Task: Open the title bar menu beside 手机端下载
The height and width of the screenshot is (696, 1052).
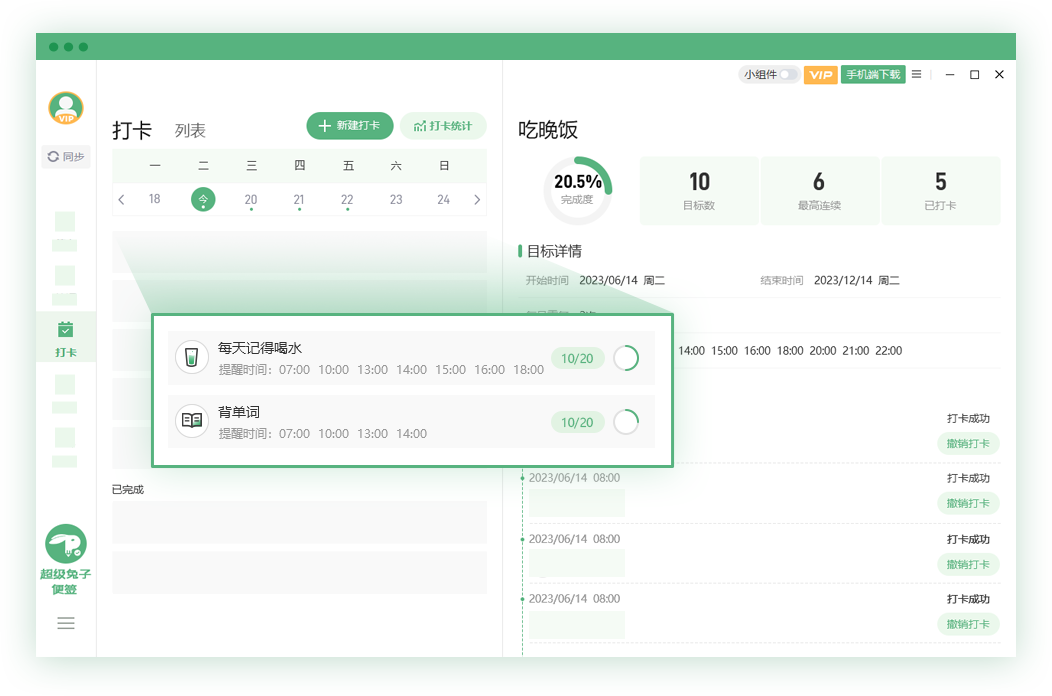Action: click(x=917, y=74)
